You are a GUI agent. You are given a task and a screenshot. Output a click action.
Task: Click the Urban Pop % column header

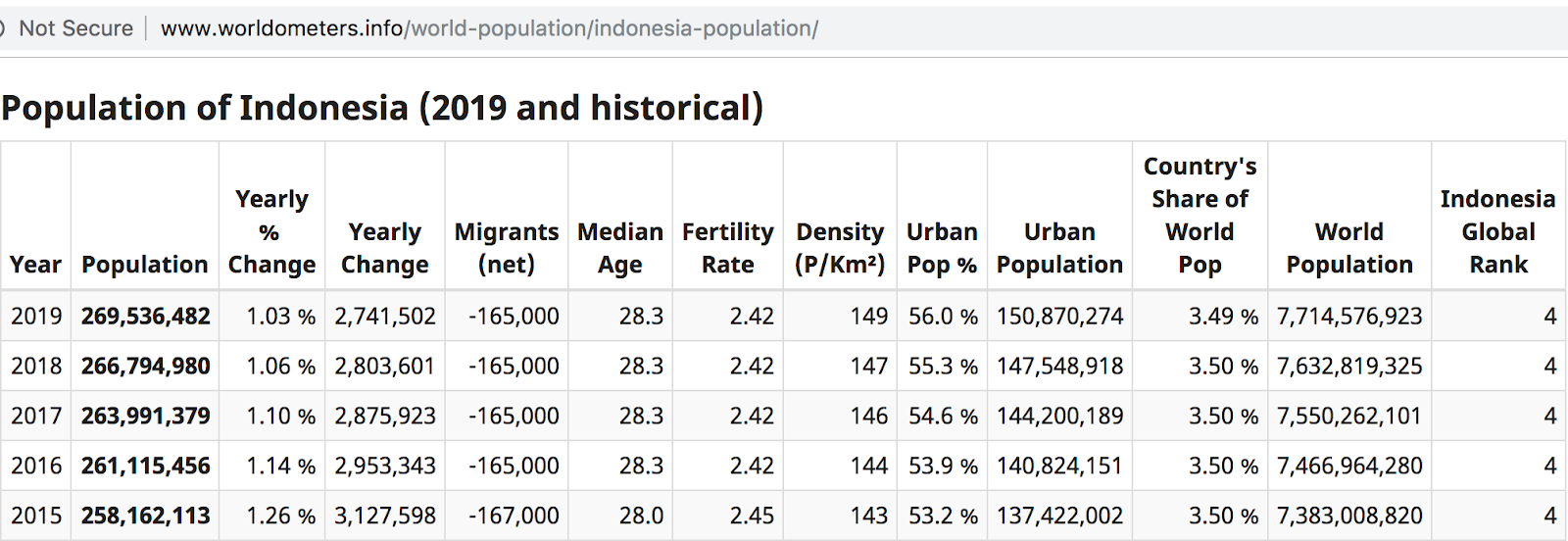point(942,248)
